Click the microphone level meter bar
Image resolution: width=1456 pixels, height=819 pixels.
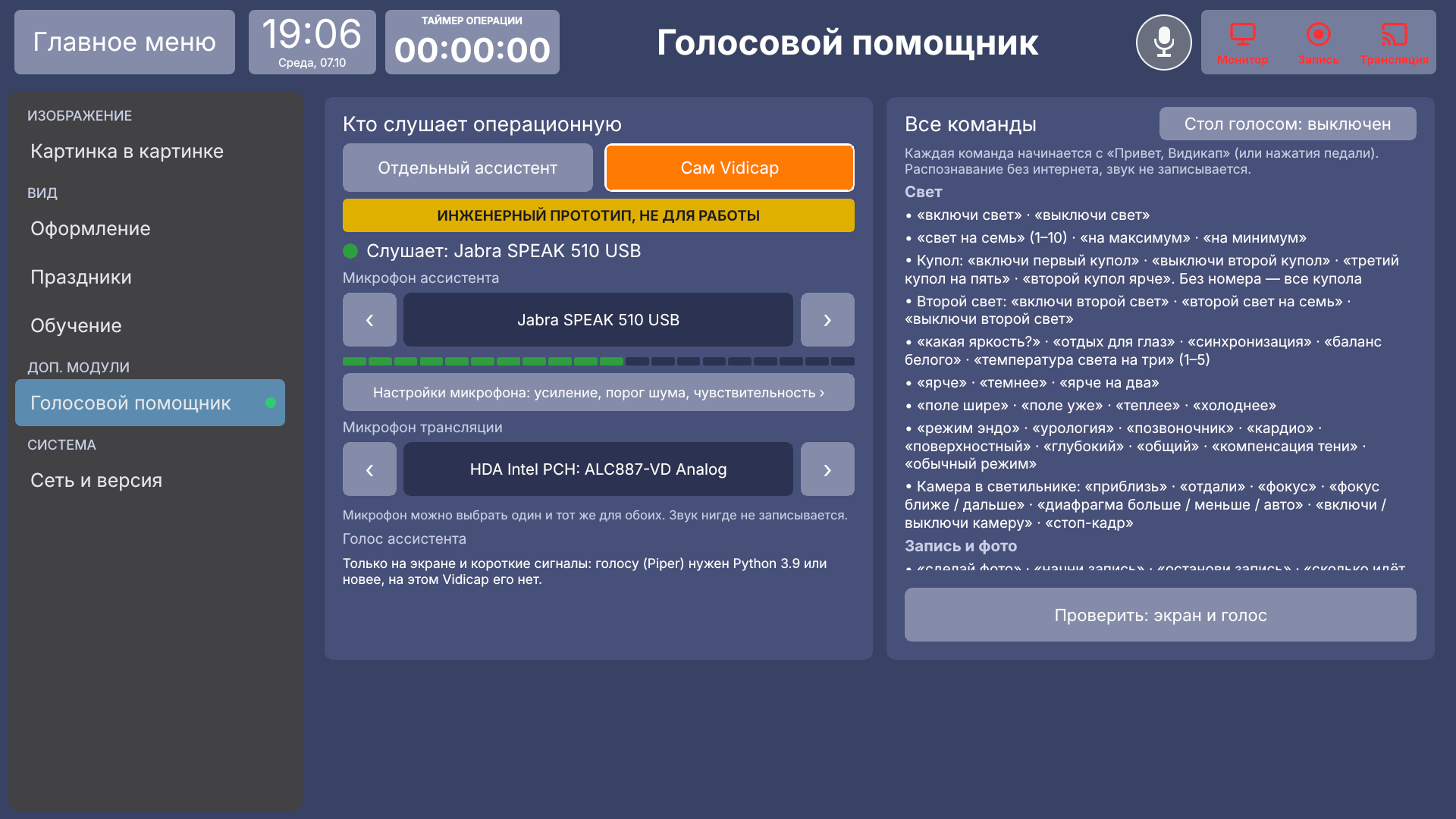598,361
